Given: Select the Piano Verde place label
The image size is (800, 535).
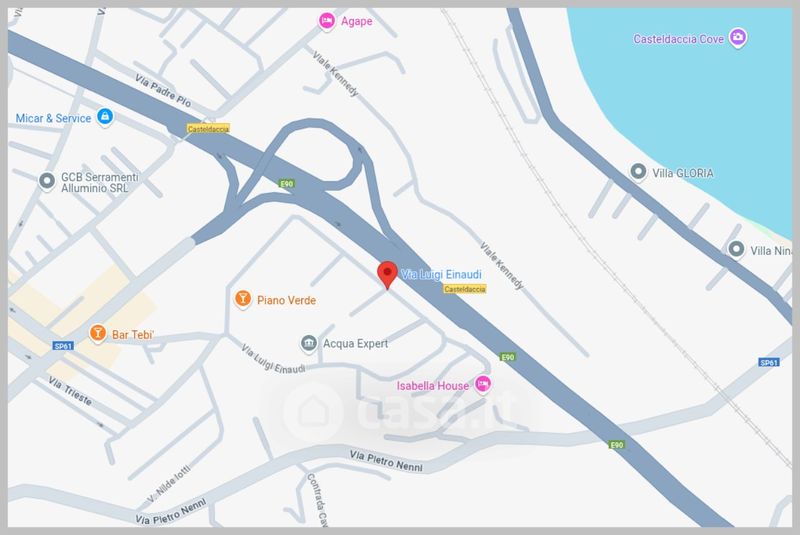Looking at the screenshot, I should [286, 300].
